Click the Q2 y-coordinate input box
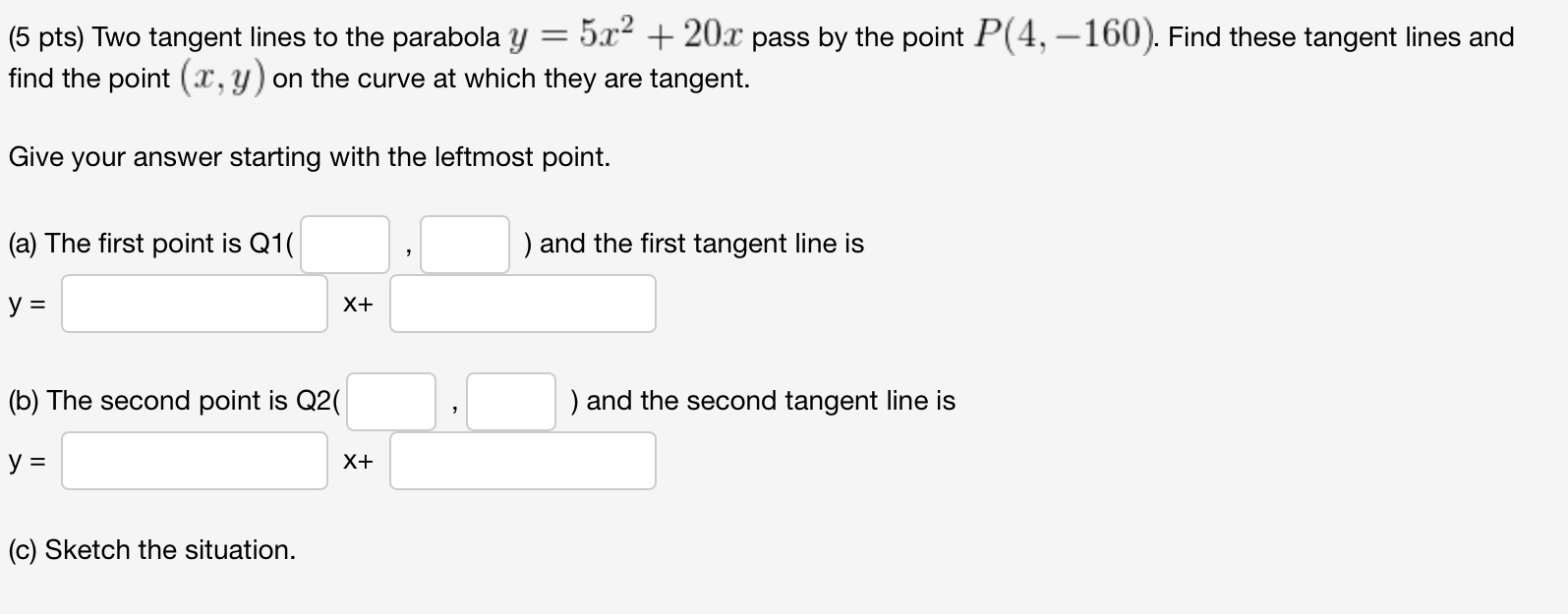The image size is (1568, 614). pos(510,401)
